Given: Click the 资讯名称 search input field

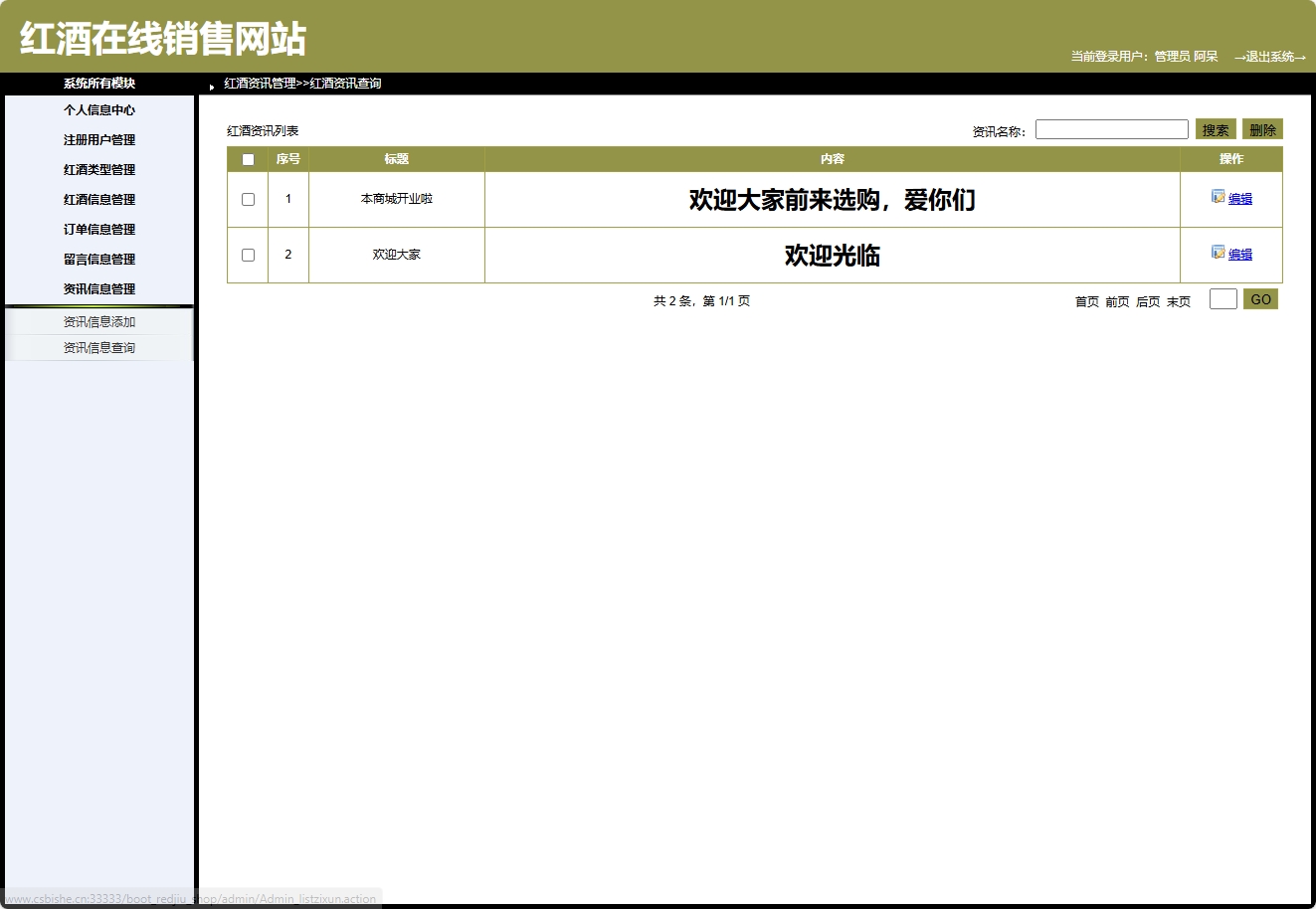Looking at the screenshot, I should pyautogui.click(x=1111, y=128).
